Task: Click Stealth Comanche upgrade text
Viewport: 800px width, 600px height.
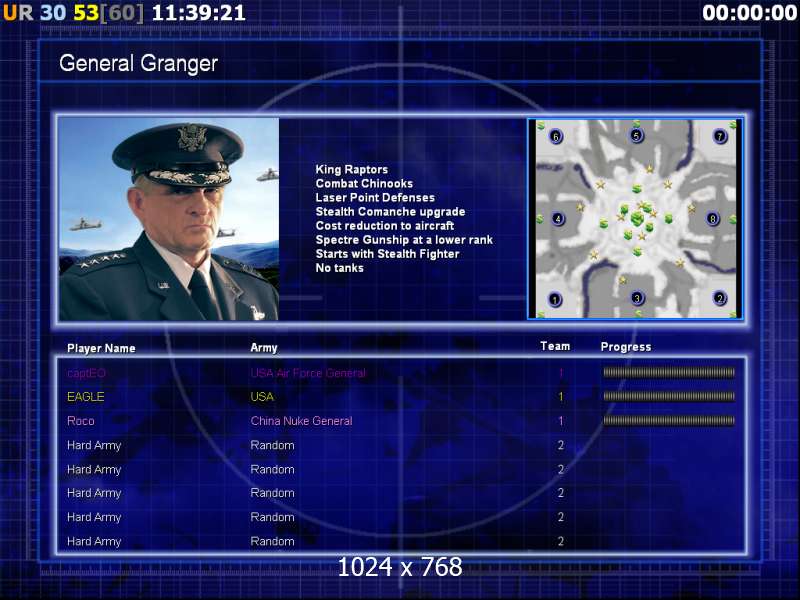Action: click(x=390, y=212)
